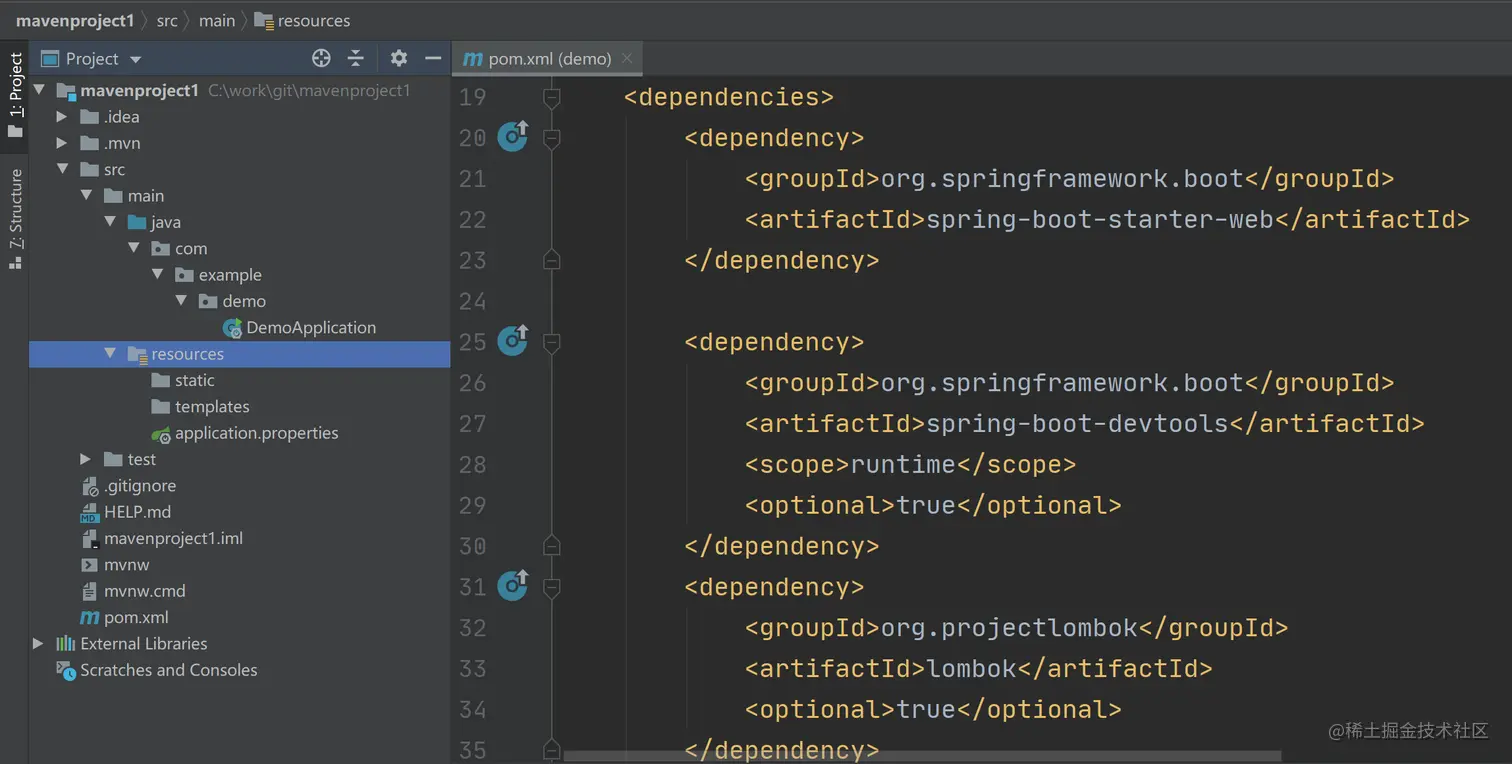Expand the test folder arrow
This screenshot has width=1512, height=764.
pyautogui.click(x=86, y=459)
